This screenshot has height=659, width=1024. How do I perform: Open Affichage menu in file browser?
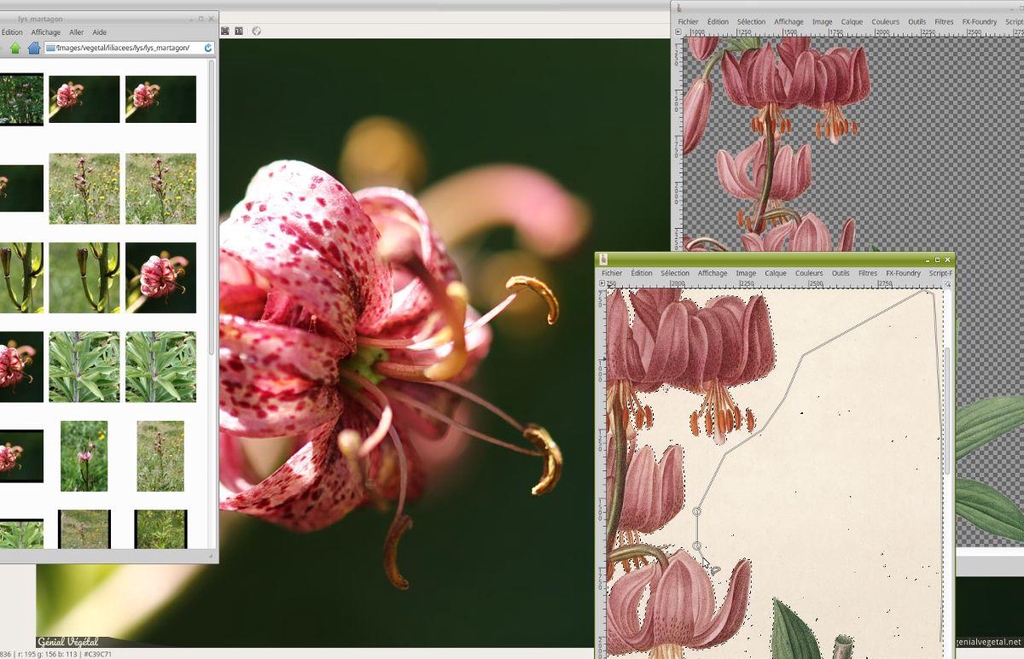point(46,32)
